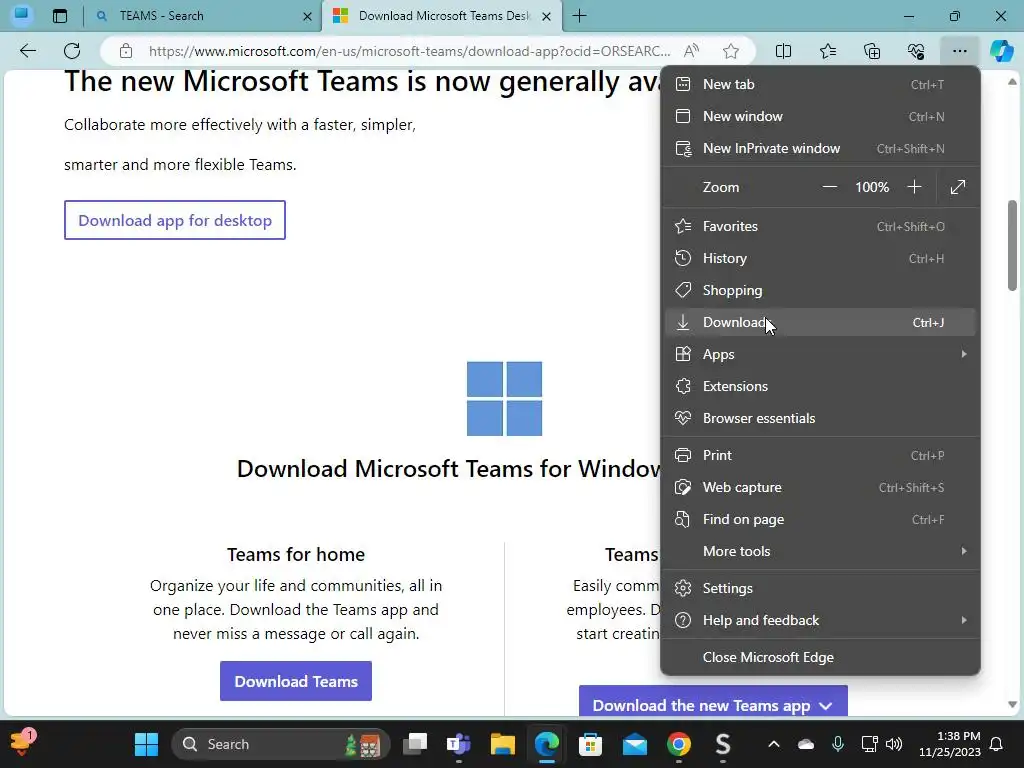
Task: Open Extensions from the menu
Action: [x=820, y=386]
